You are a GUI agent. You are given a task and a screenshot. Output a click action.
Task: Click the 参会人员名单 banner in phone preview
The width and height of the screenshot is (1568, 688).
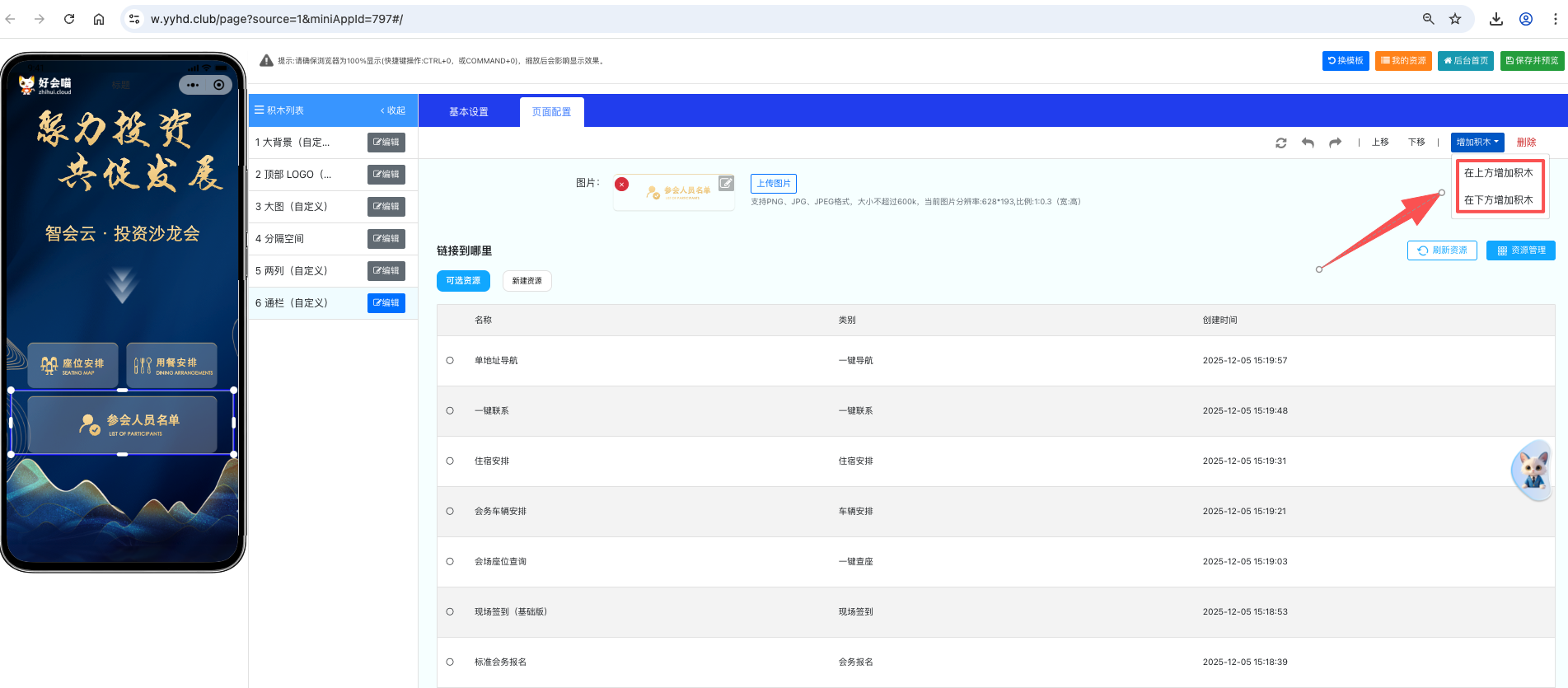[123, 424]
